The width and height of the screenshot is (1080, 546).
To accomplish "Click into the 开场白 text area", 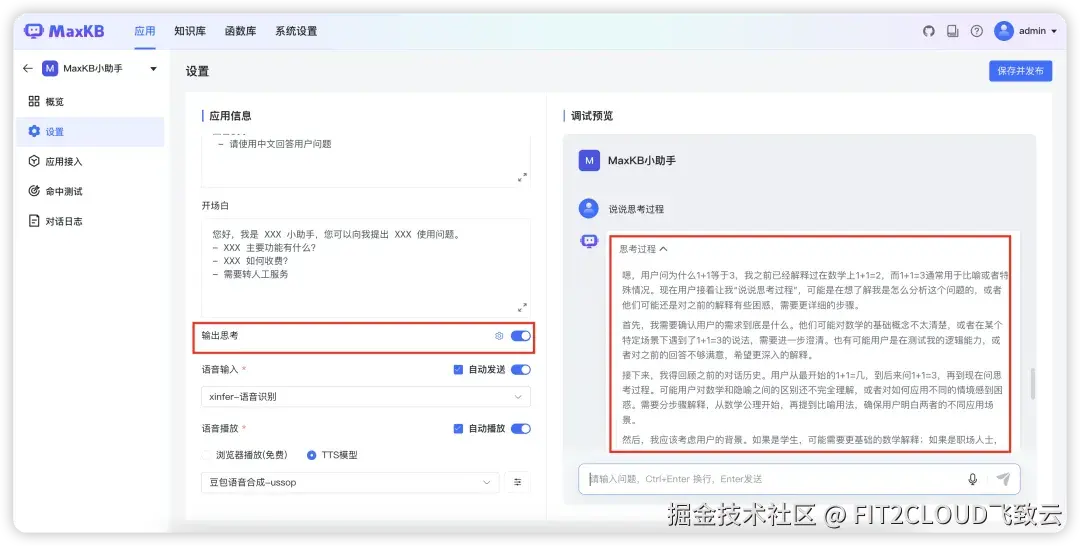I will 366,268.
